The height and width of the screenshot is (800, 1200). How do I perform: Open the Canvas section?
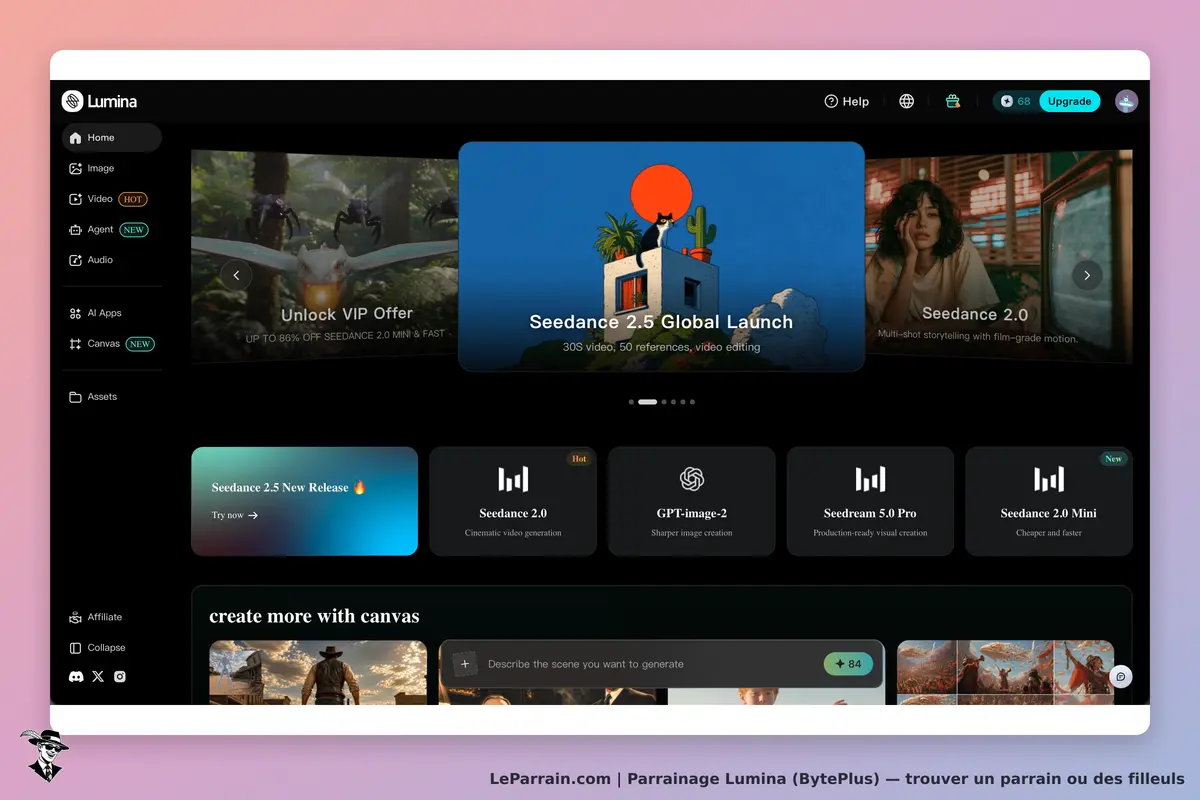pos(111,344)
